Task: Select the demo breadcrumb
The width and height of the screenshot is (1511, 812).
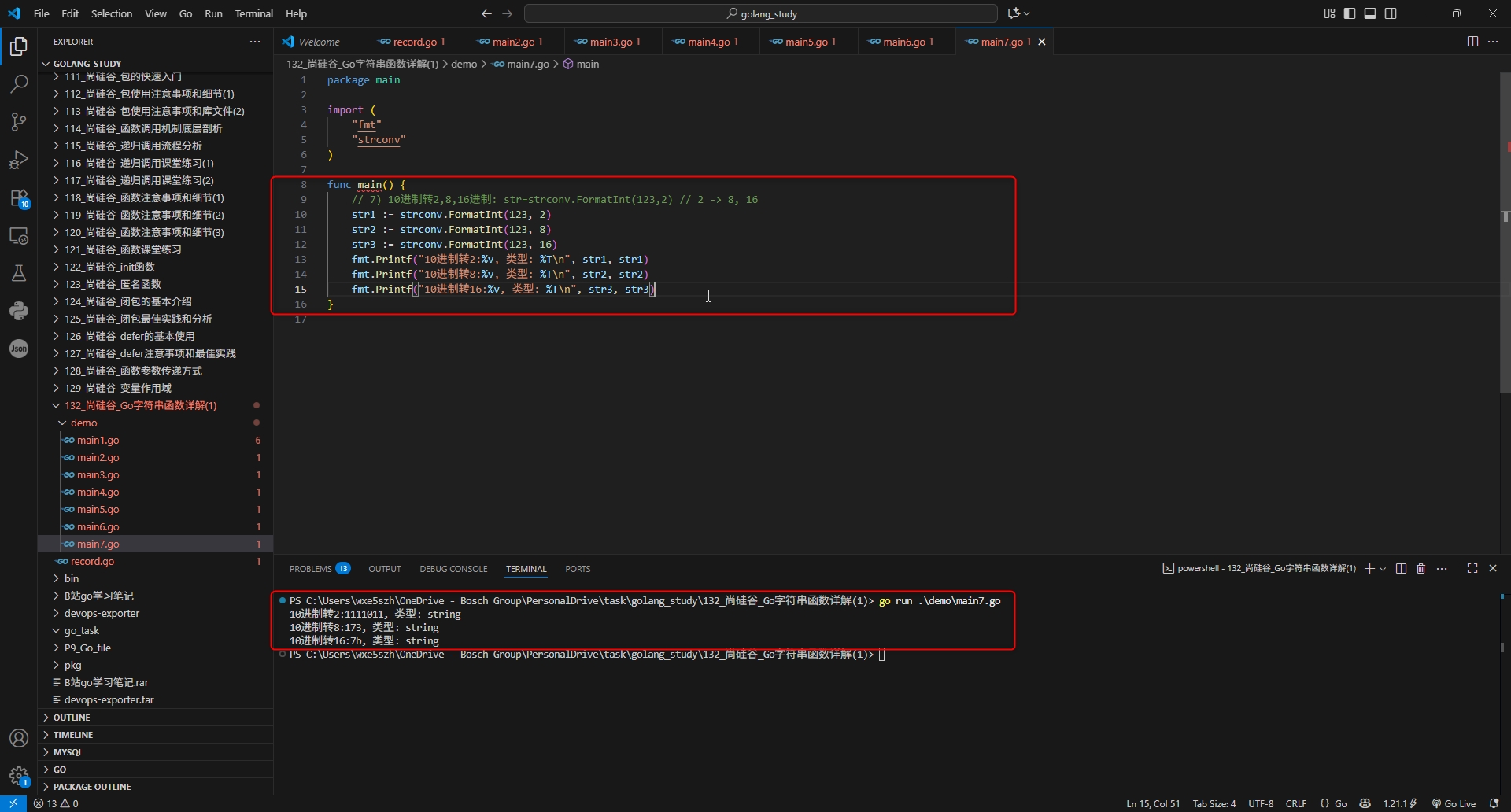Action: pos(464,64)
